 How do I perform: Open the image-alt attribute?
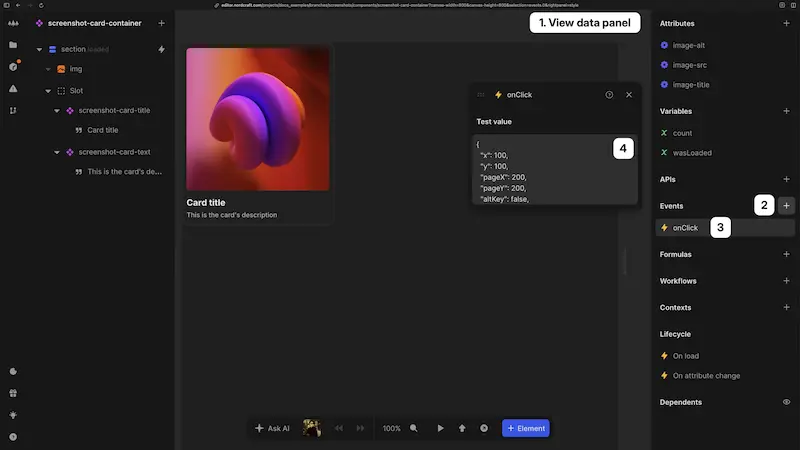tap(689, 45)
